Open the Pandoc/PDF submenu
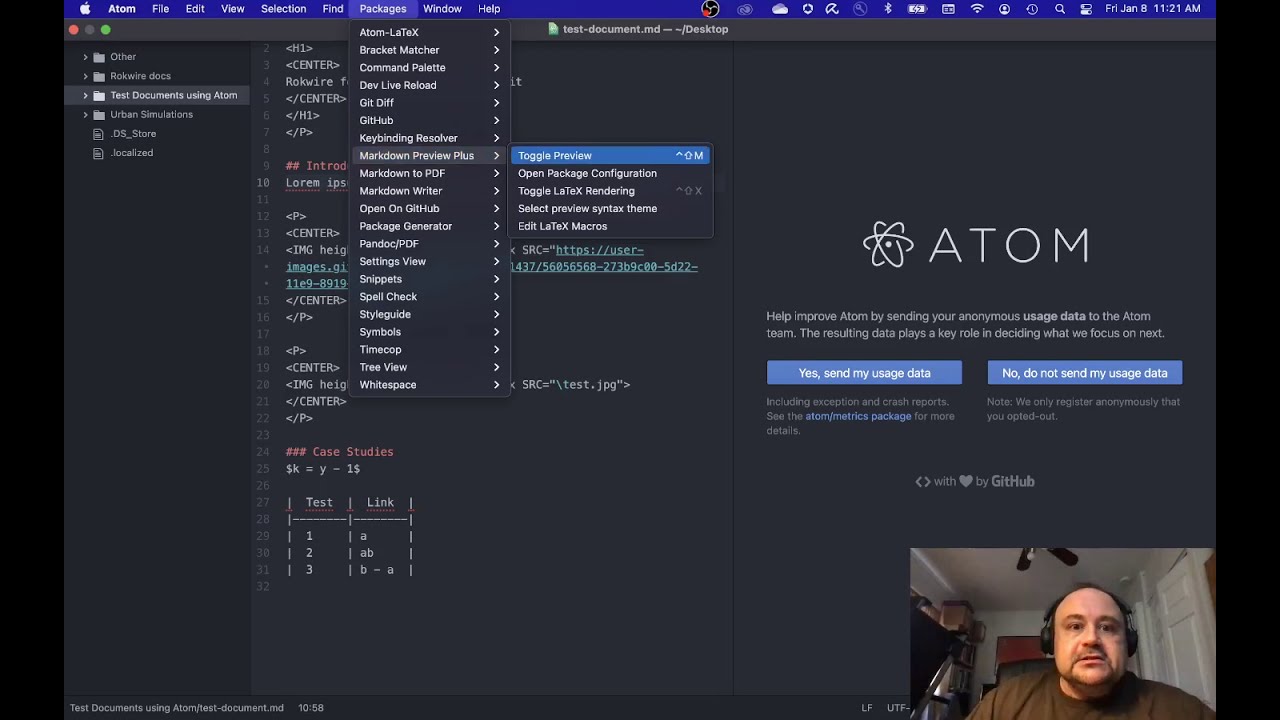 coord(429,244)
